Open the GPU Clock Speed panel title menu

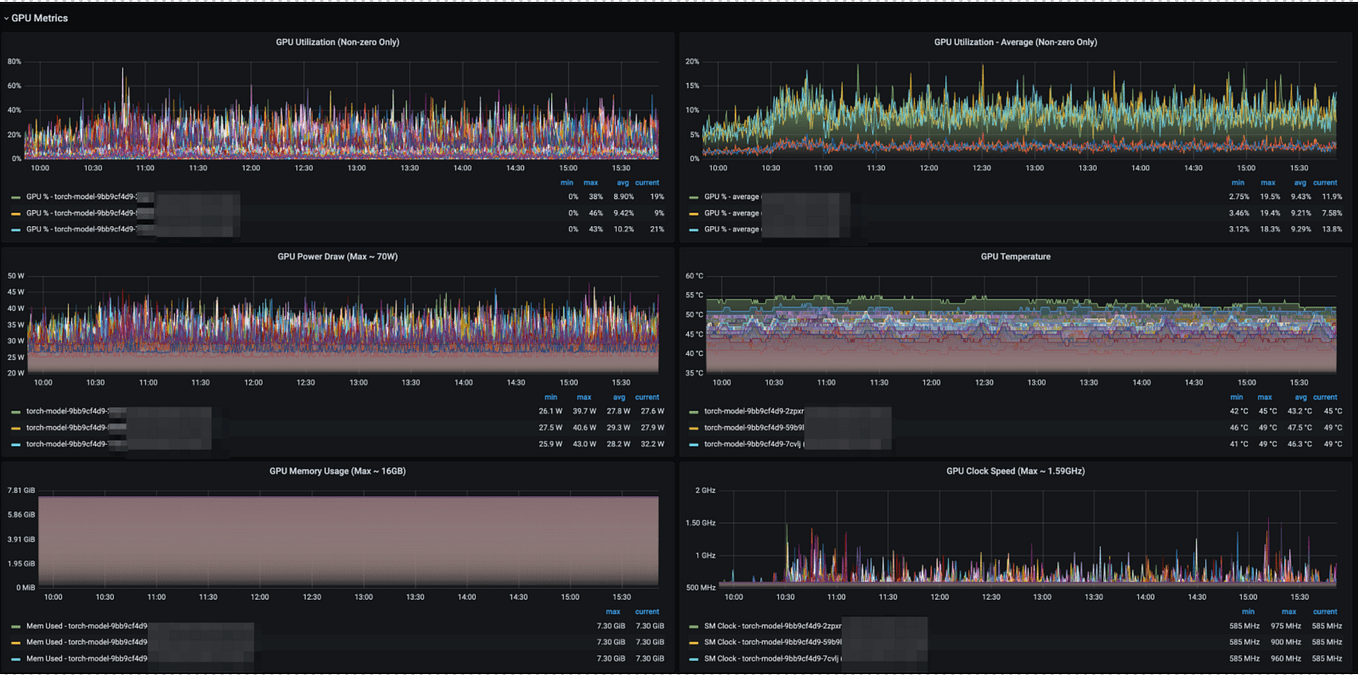point(1015,471)
